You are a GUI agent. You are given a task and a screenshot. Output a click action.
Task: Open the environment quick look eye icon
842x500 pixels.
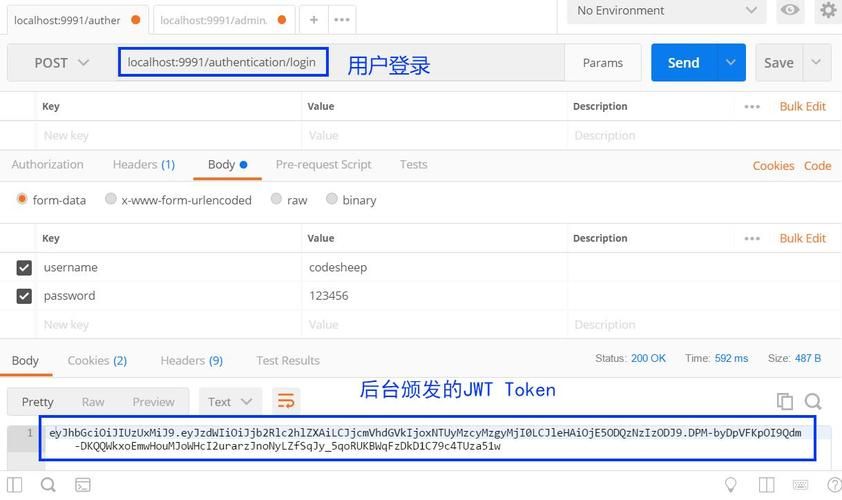[790, 10]
